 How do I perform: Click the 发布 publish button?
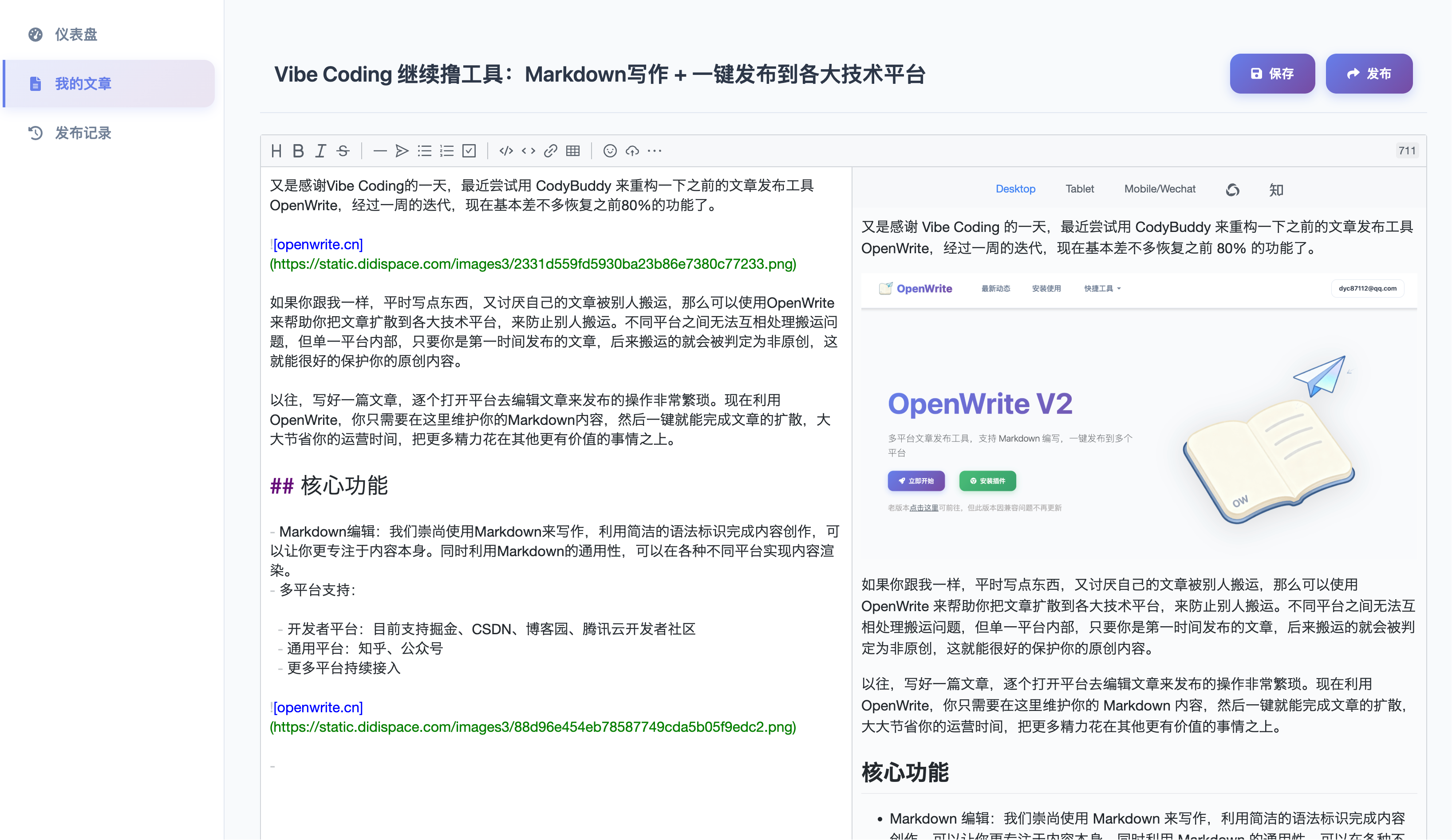[x=1369, y=74]
